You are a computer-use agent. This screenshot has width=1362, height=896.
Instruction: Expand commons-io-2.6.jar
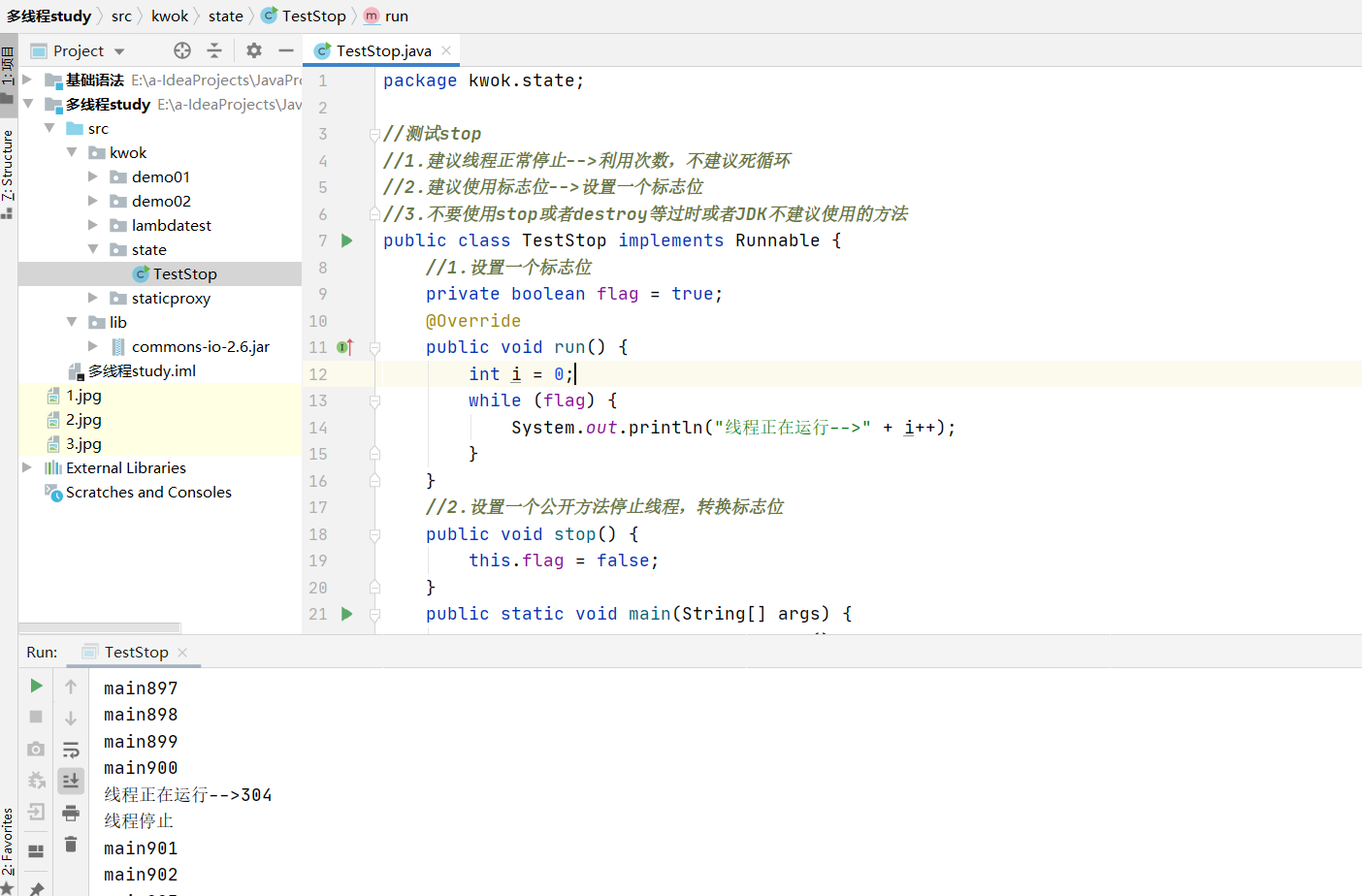pyautogui.click(x=93, y=346)
